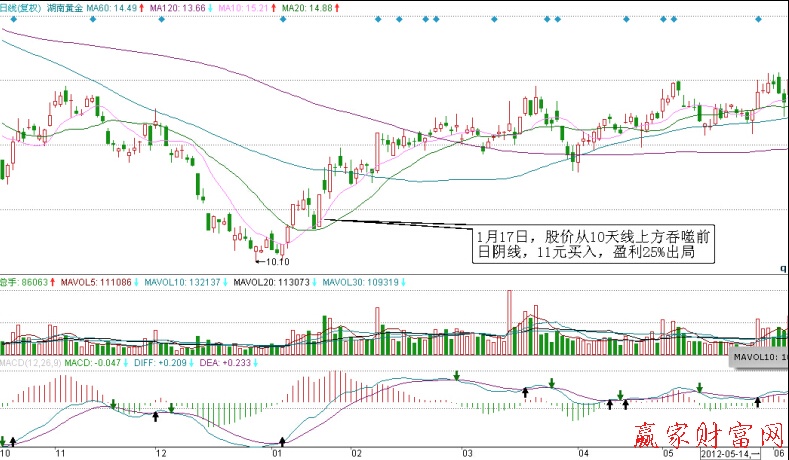Click the MAVOL10 tooltip at right edge
This screenshot has height=460, width=789.
click(x=760, y=357)
